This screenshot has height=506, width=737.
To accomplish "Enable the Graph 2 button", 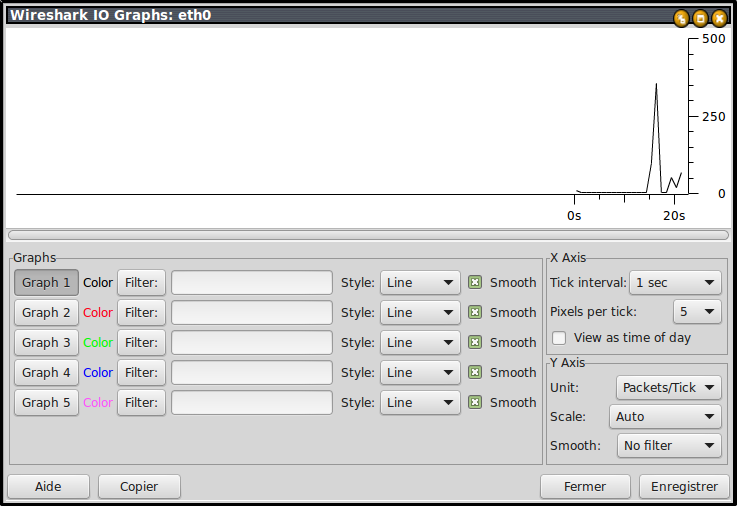I will click(x=46, y=312).
